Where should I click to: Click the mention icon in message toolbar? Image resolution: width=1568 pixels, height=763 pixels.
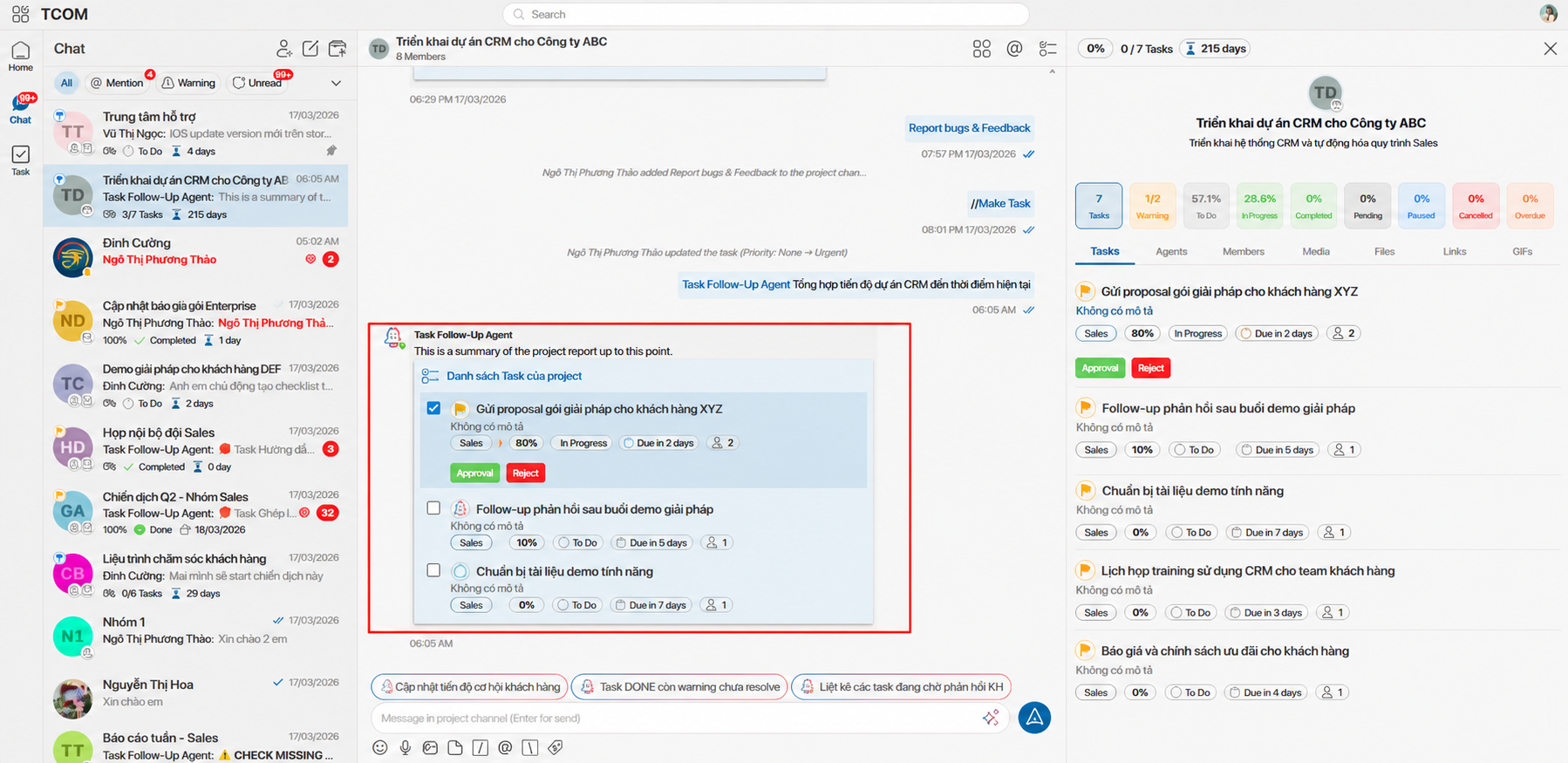click(505, 747)
